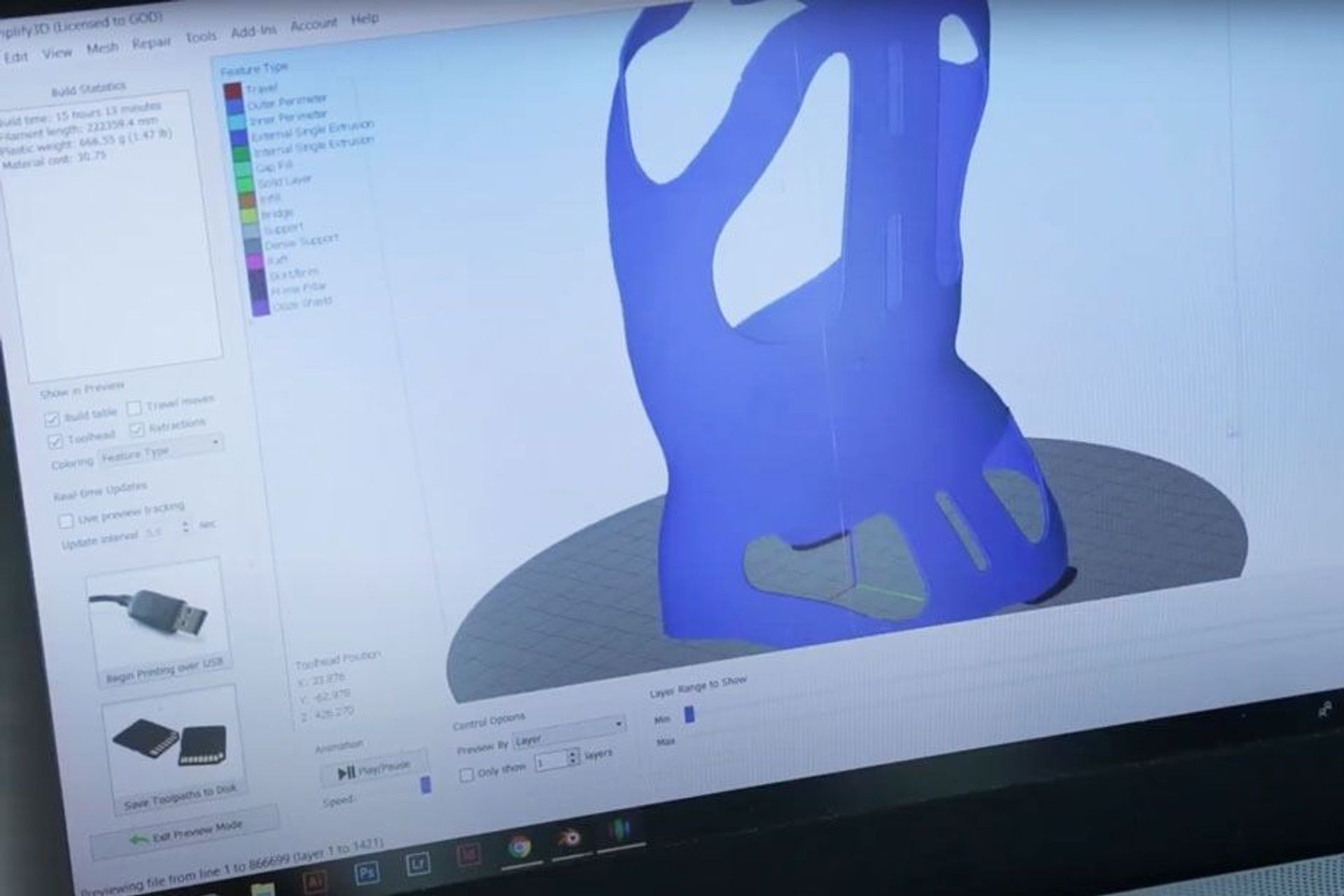1344x896 pixels.
Task: Open the Edit menu
Action: click(16, 57)
